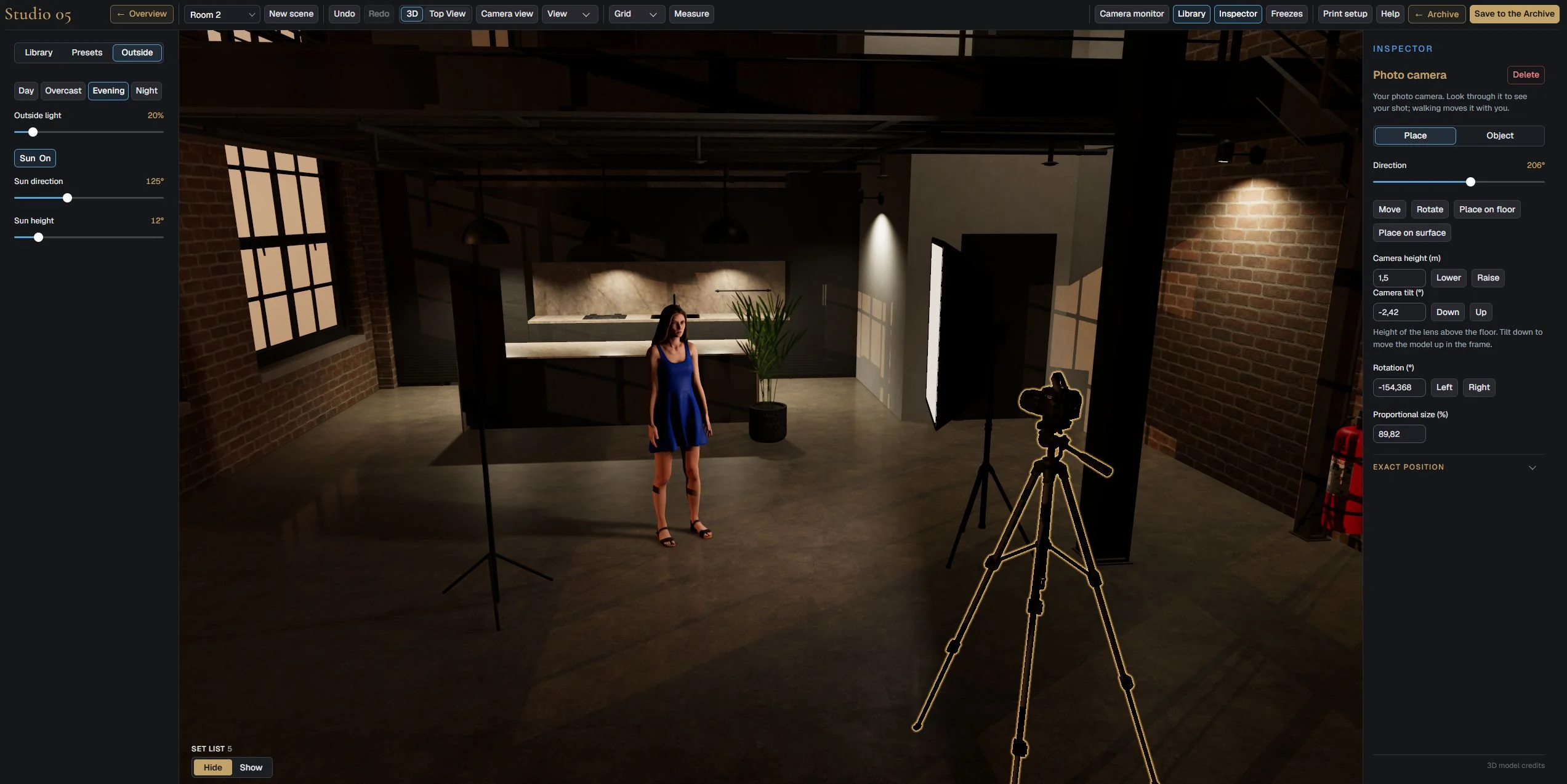The image size is (1567, 784).
Task: Click the Redo button
Action: pos(379,14)
